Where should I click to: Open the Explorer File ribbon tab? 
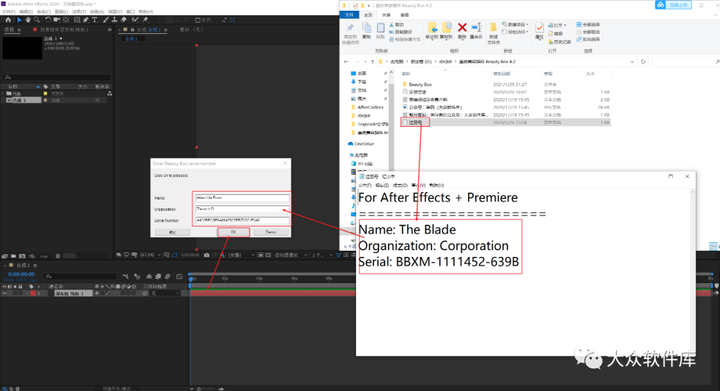[x=349, y=15]
